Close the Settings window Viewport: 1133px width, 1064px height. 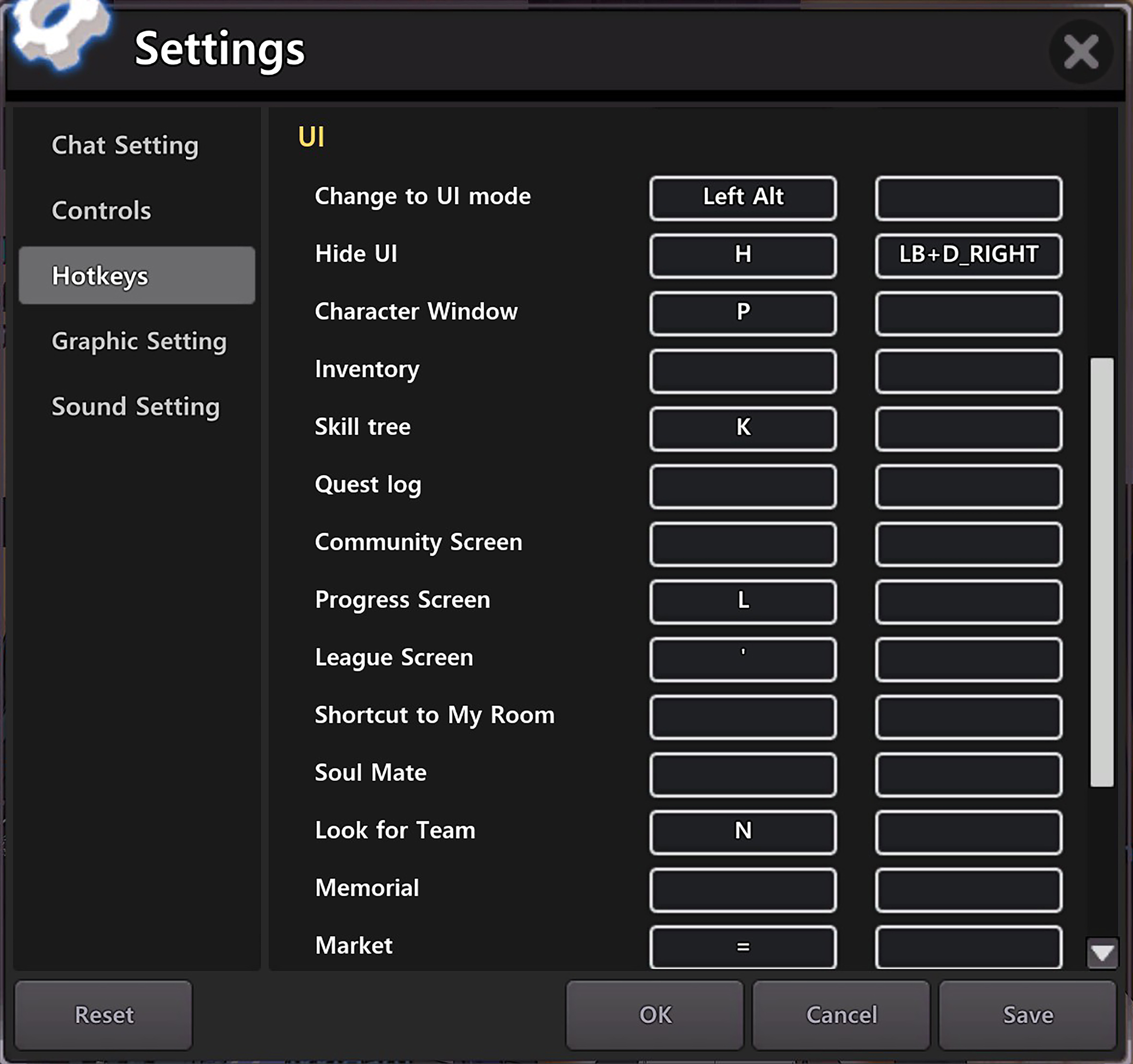point(1081,51)
